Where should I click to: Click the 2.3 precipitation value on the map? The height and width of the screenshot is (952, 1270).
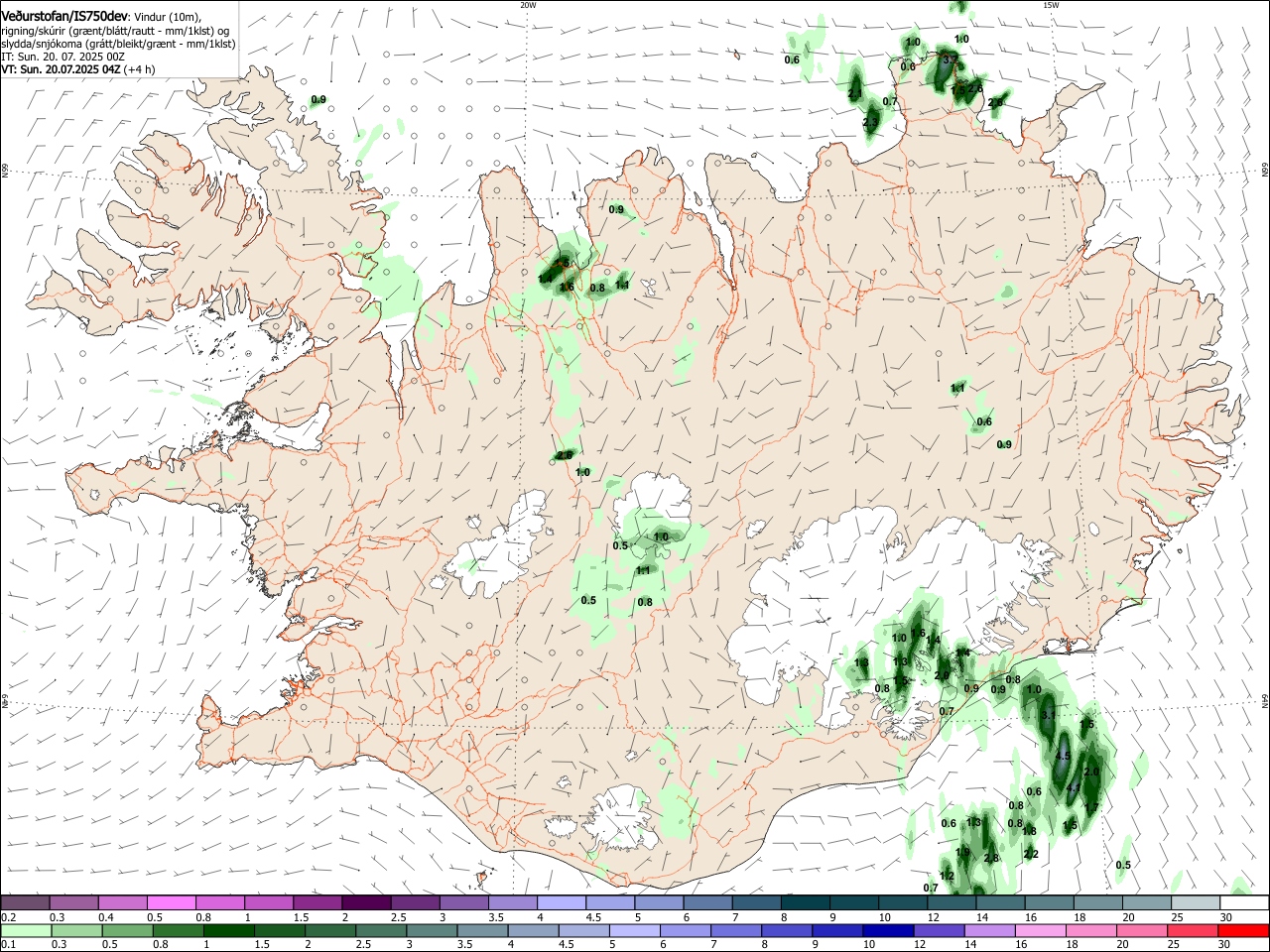coord(870,123)
